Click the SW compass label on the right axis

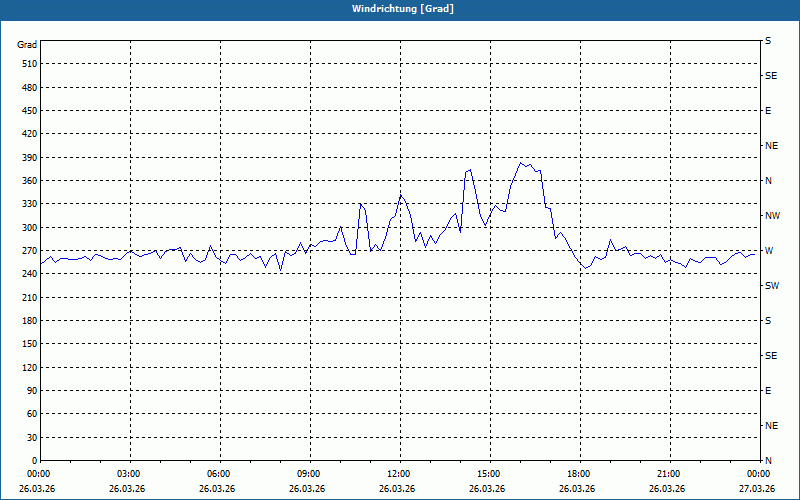[772, 286]
